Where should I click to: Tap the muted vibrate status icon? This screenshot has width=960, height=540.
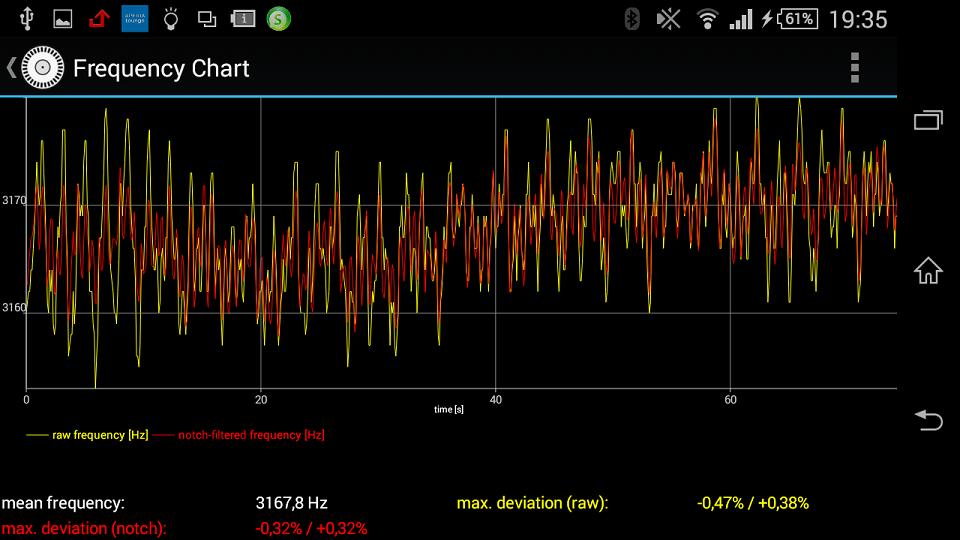tap(669, 20)
